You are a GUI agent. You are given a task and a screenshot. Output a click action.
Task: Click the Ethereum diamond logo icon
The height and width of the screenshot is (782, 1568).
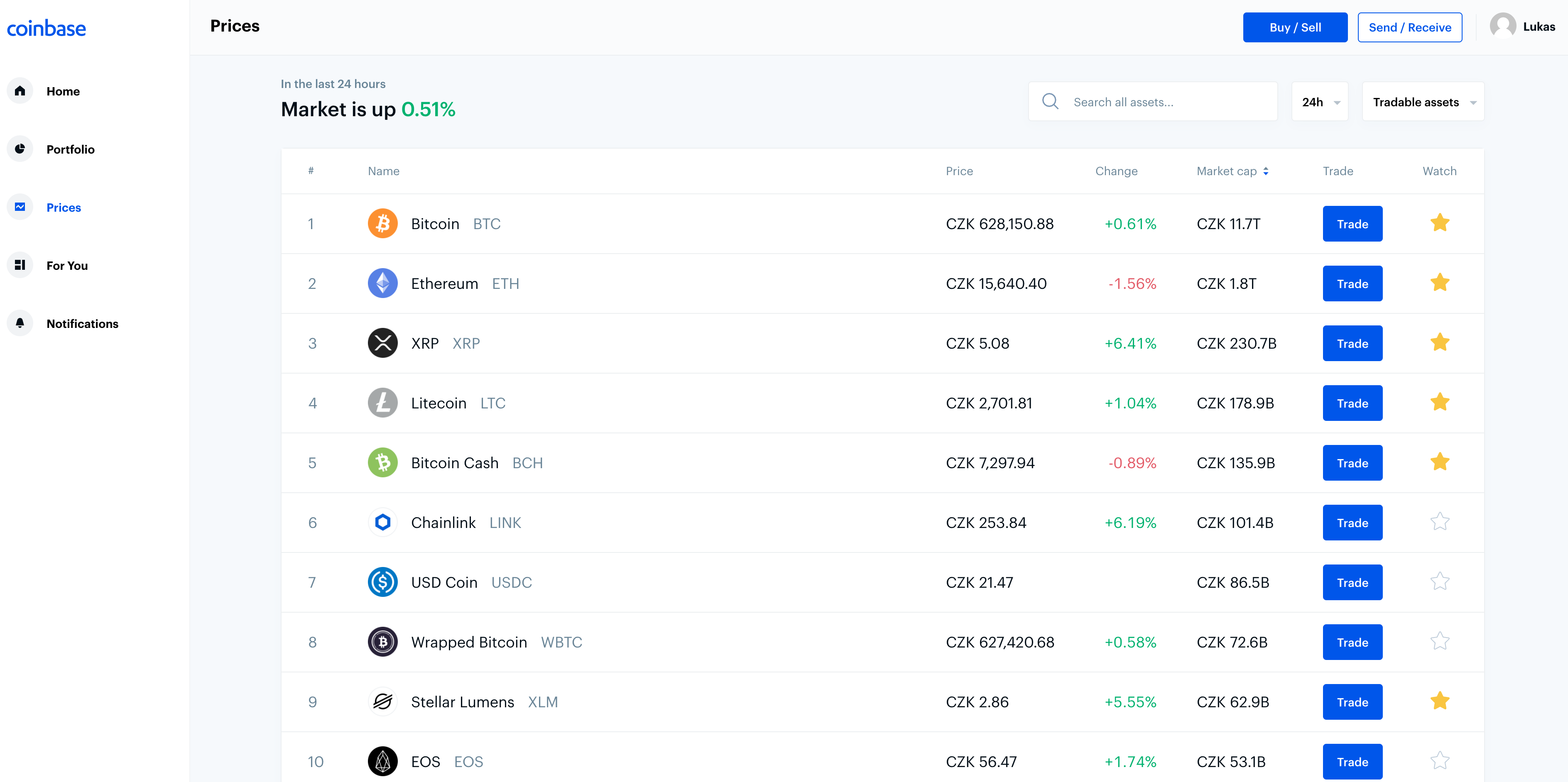click(382, 283)
